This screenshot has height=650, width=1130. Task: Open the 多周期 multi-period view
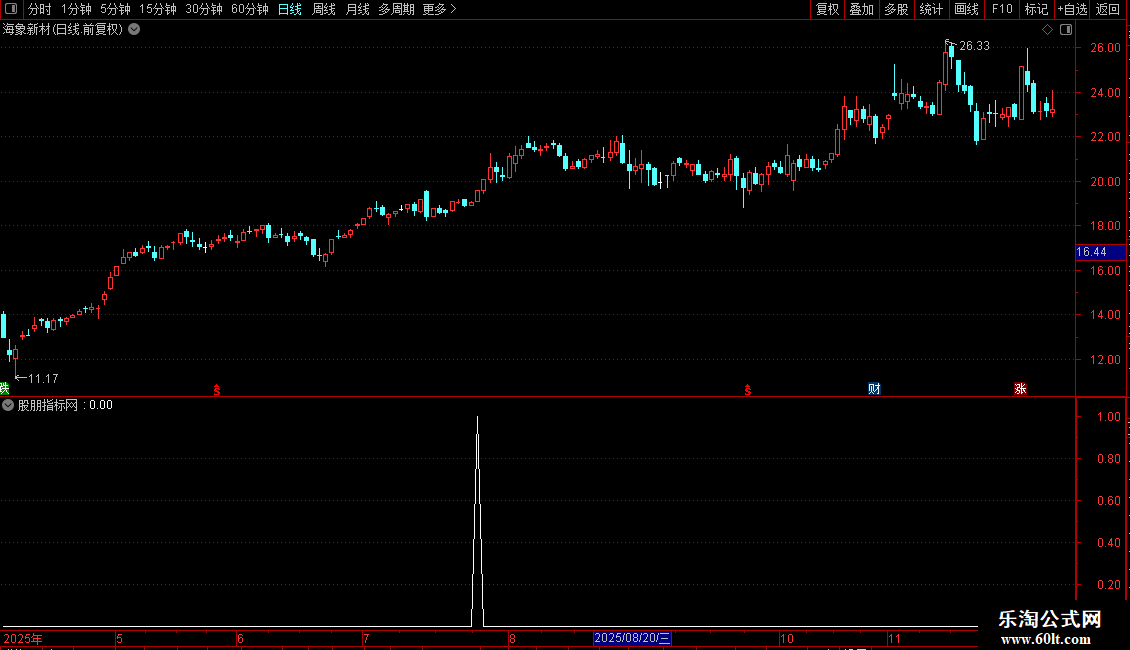pyautogui.click(x=396, y=9)
